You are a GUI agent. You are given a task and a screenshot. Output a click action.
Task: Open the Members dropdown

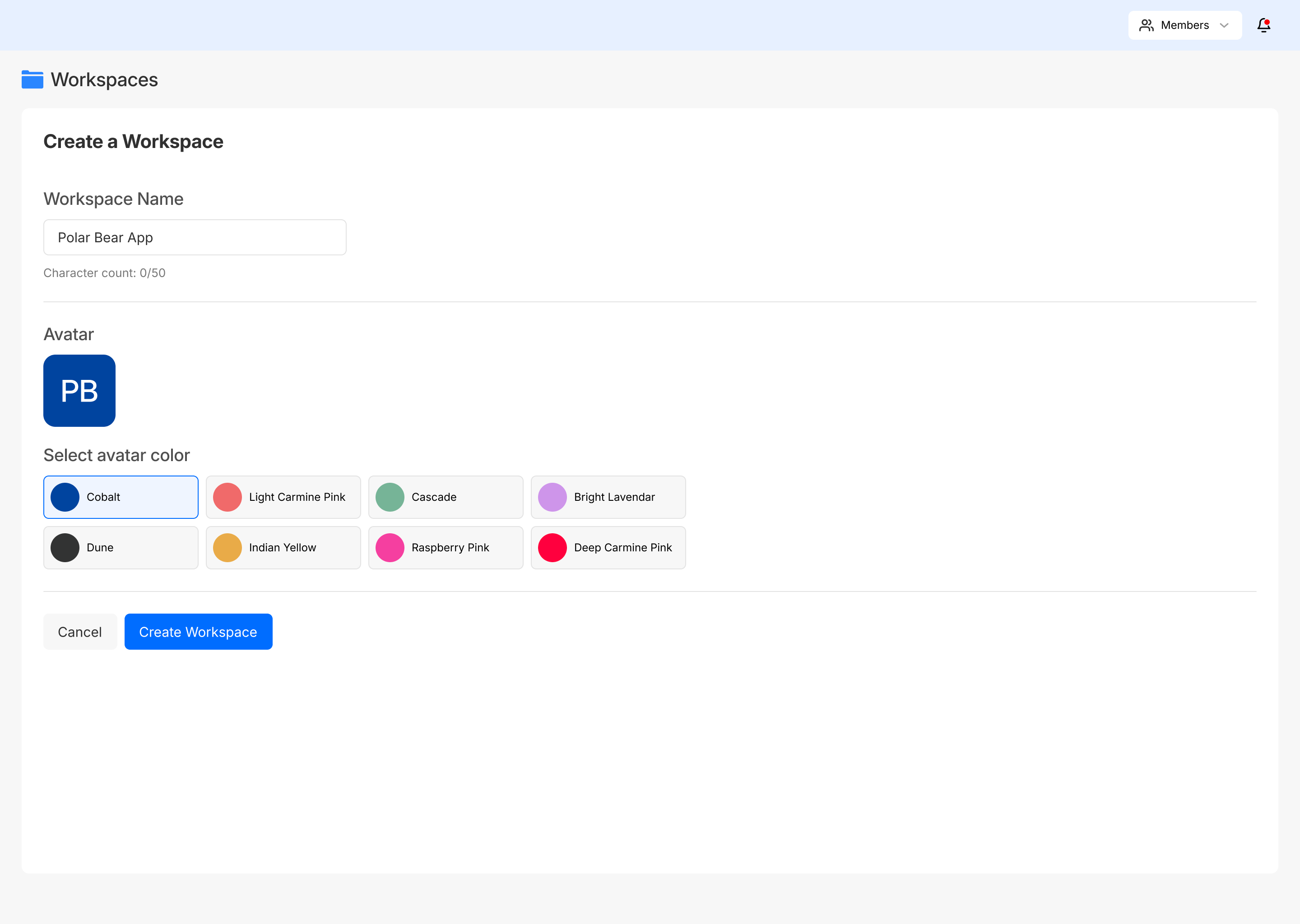tap(1184, 25)
